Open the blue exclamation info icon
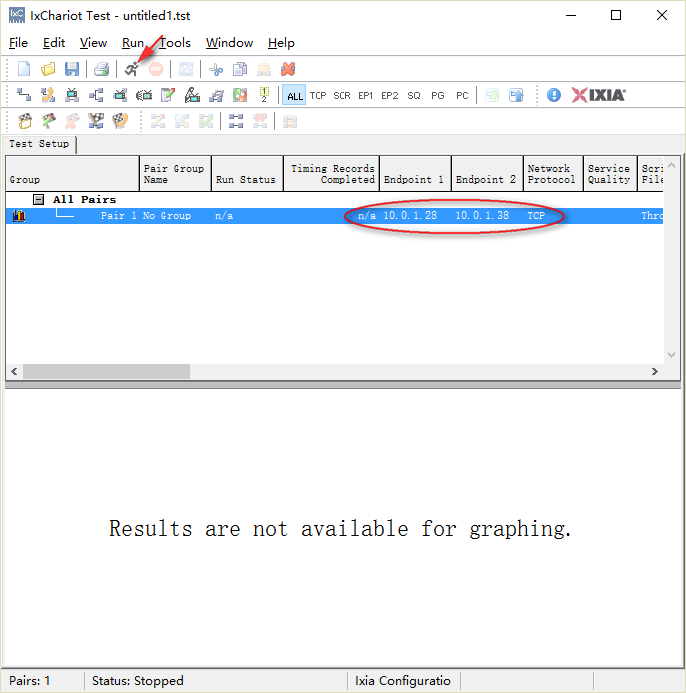 click(553, 95)
